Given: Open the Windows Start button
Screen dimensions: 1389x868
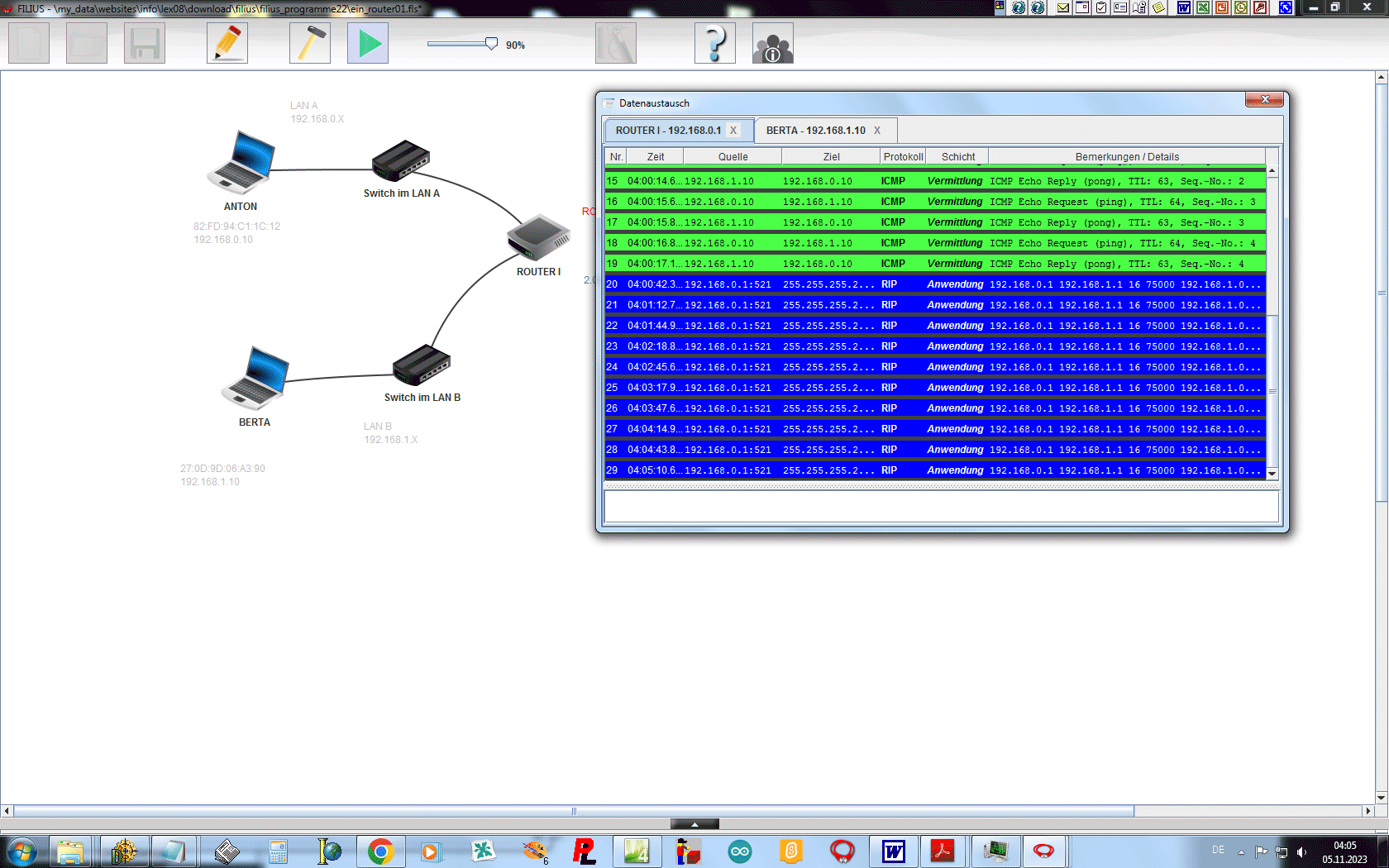Looking at the screenshot, I should 21,851.
